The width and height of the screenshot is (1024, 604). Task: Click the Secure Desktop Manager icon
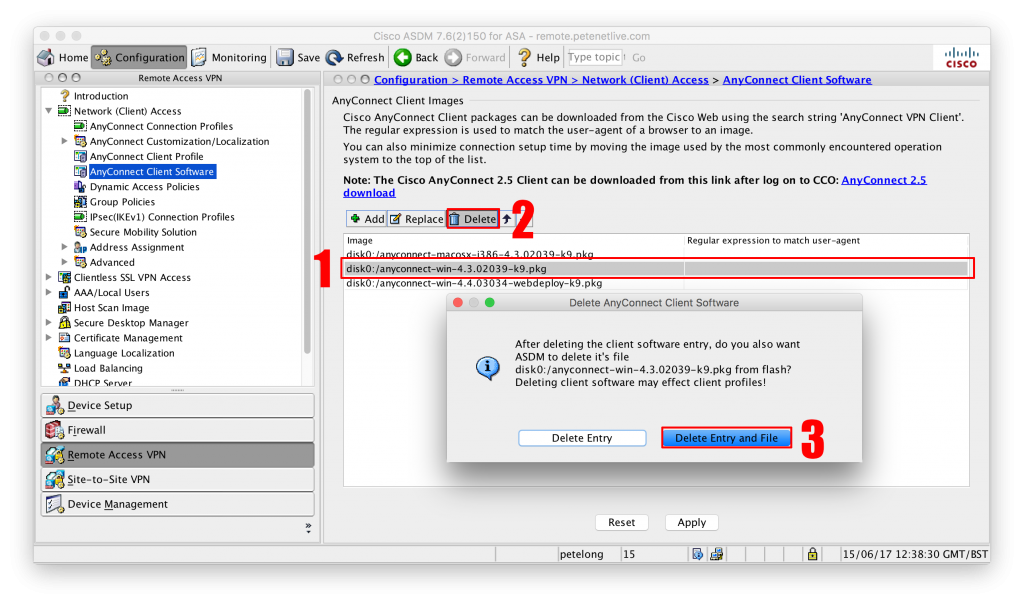(64, 323)
